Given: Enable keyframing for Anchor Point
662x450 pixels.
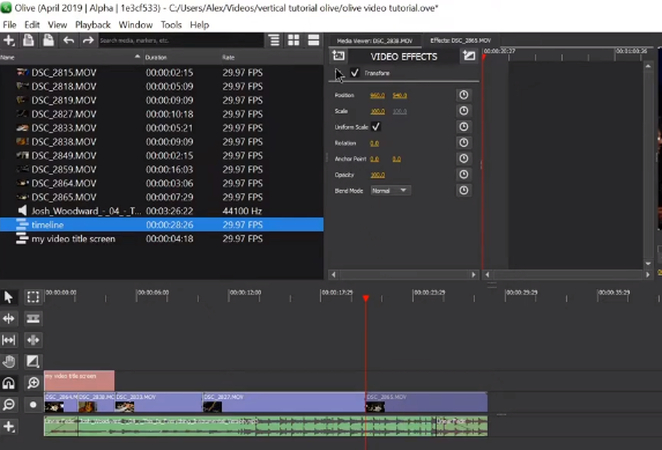Looking at the screenshot, I should click(464, 159).
